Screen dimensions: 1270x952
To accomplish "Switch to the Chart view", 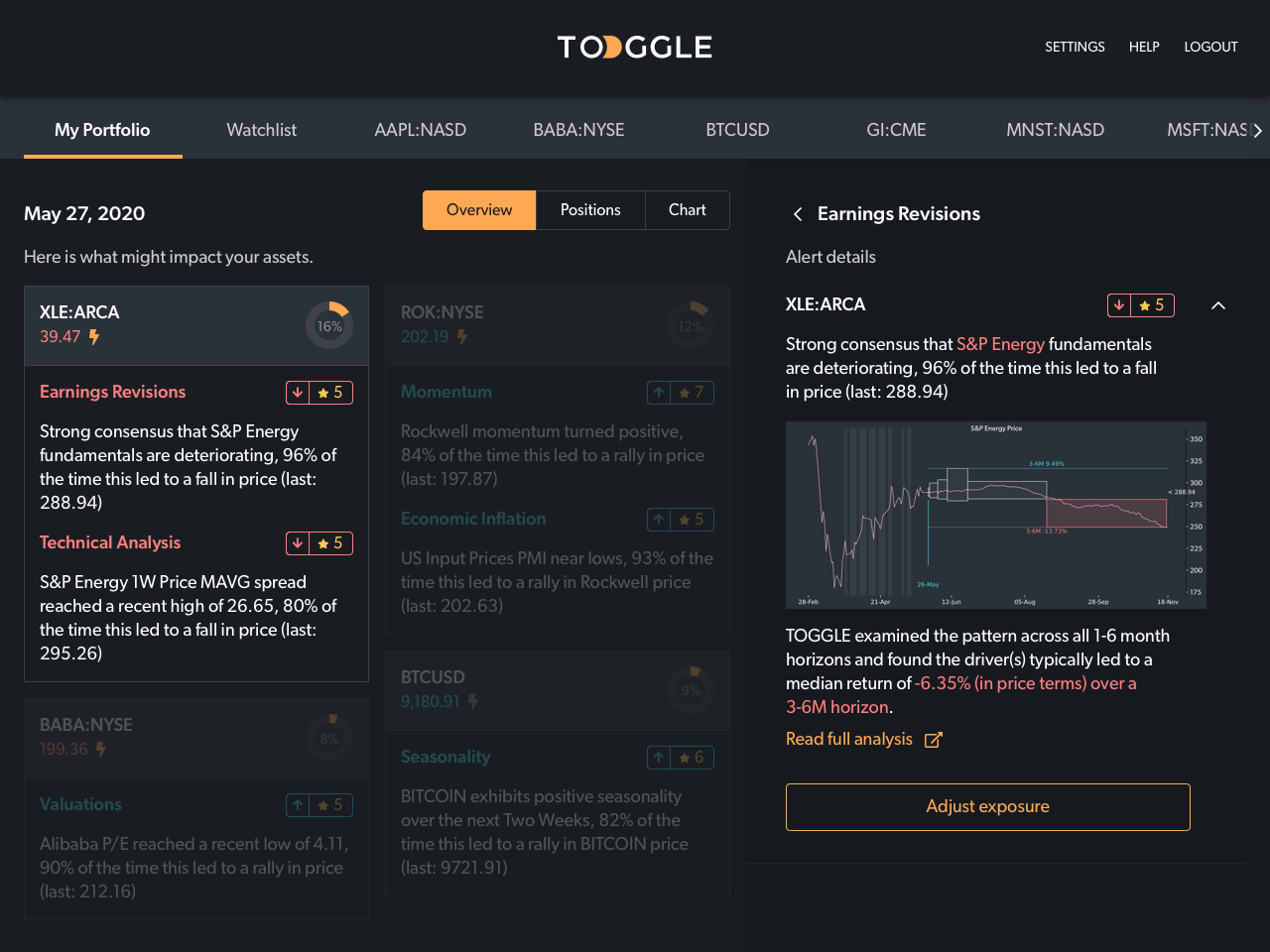I will [687, 209].
